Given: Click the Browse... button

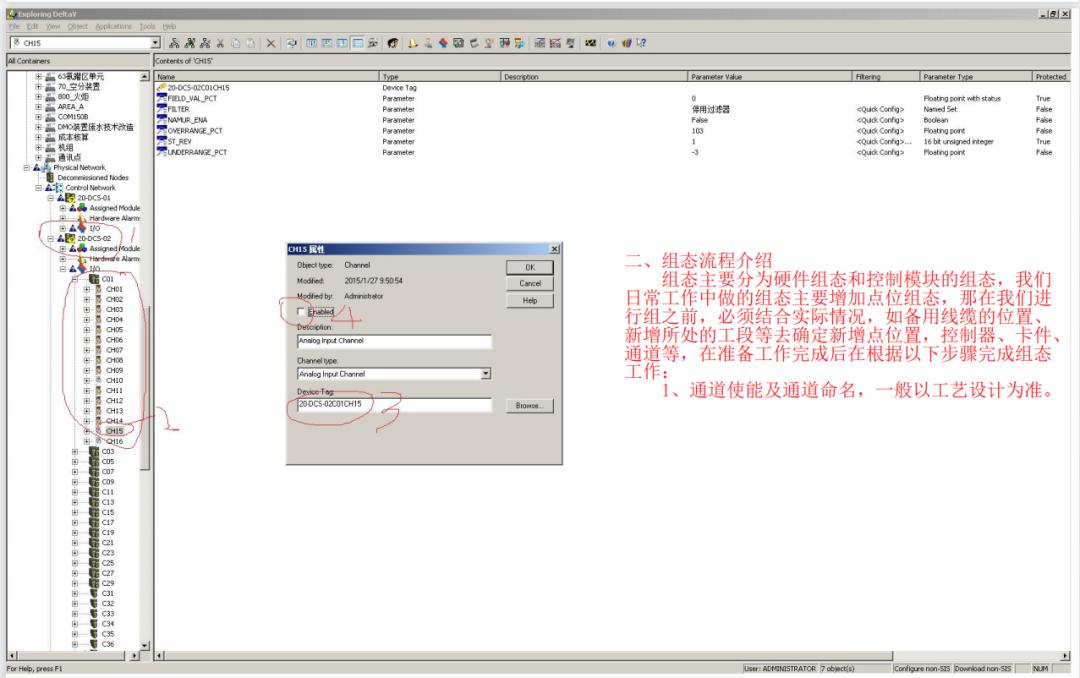Looking at the screenshot, I should point(529,406).
